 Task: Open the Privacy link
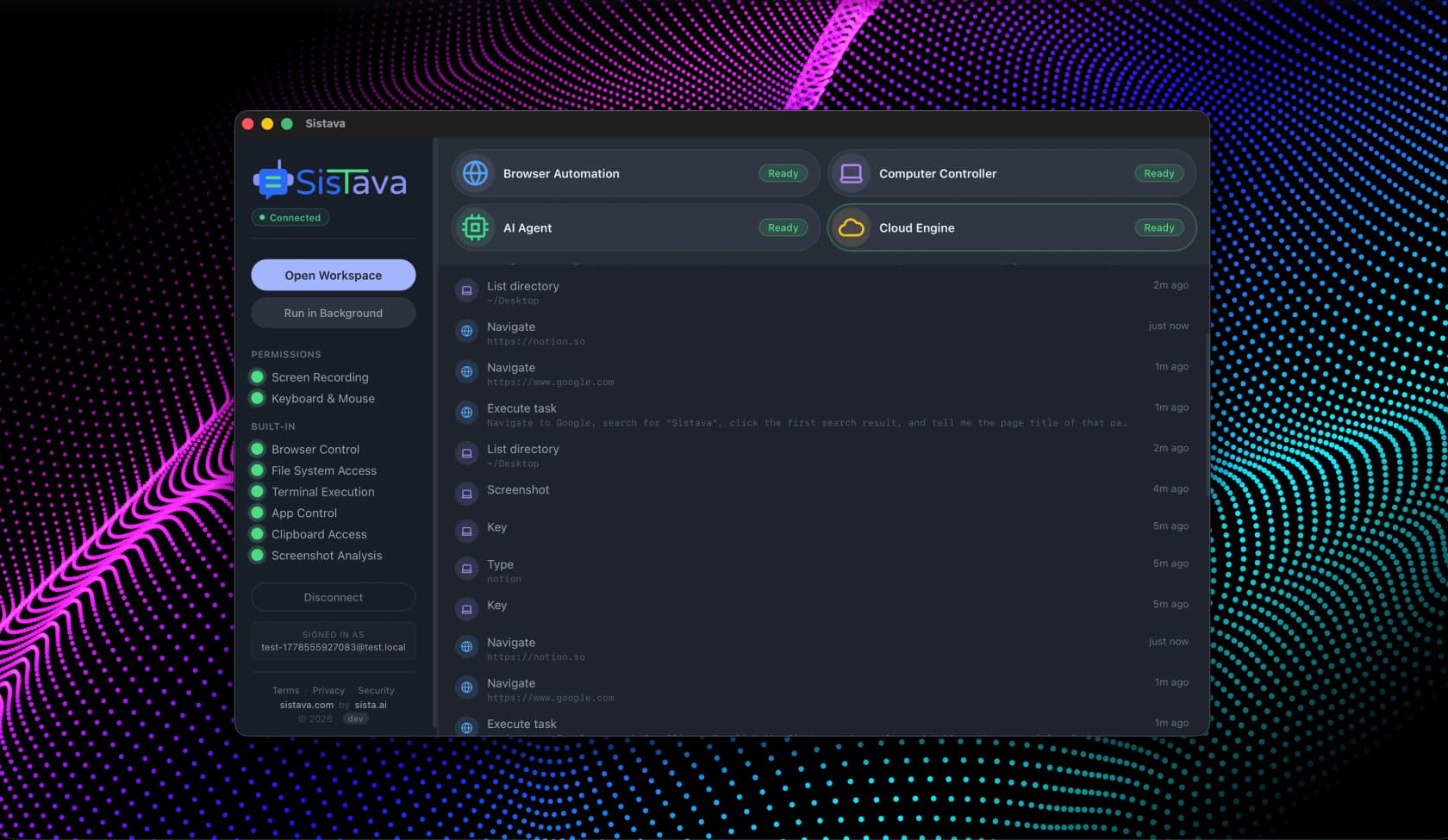pos(328,690)
